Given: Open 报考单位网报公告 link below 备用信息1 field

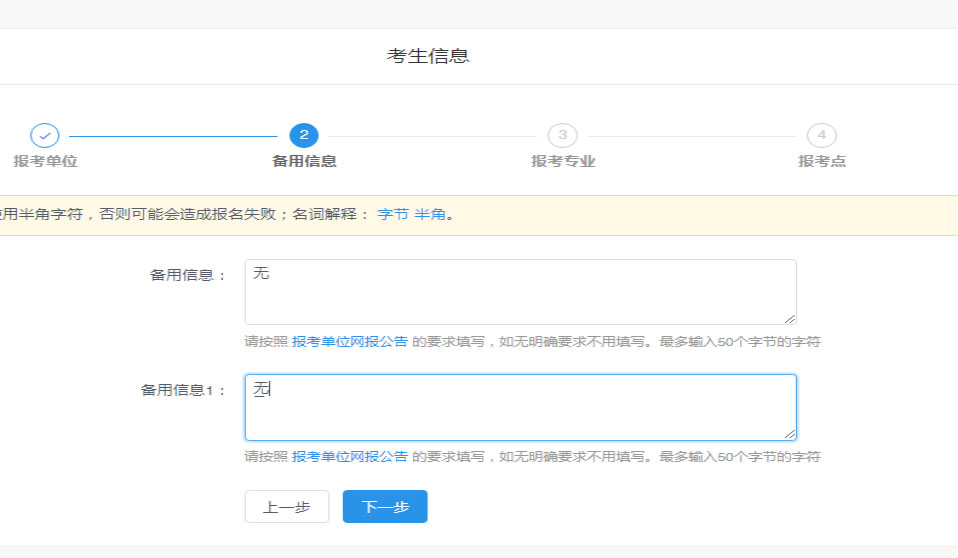Looking at the screenshot, I should (x=349, y=456).
